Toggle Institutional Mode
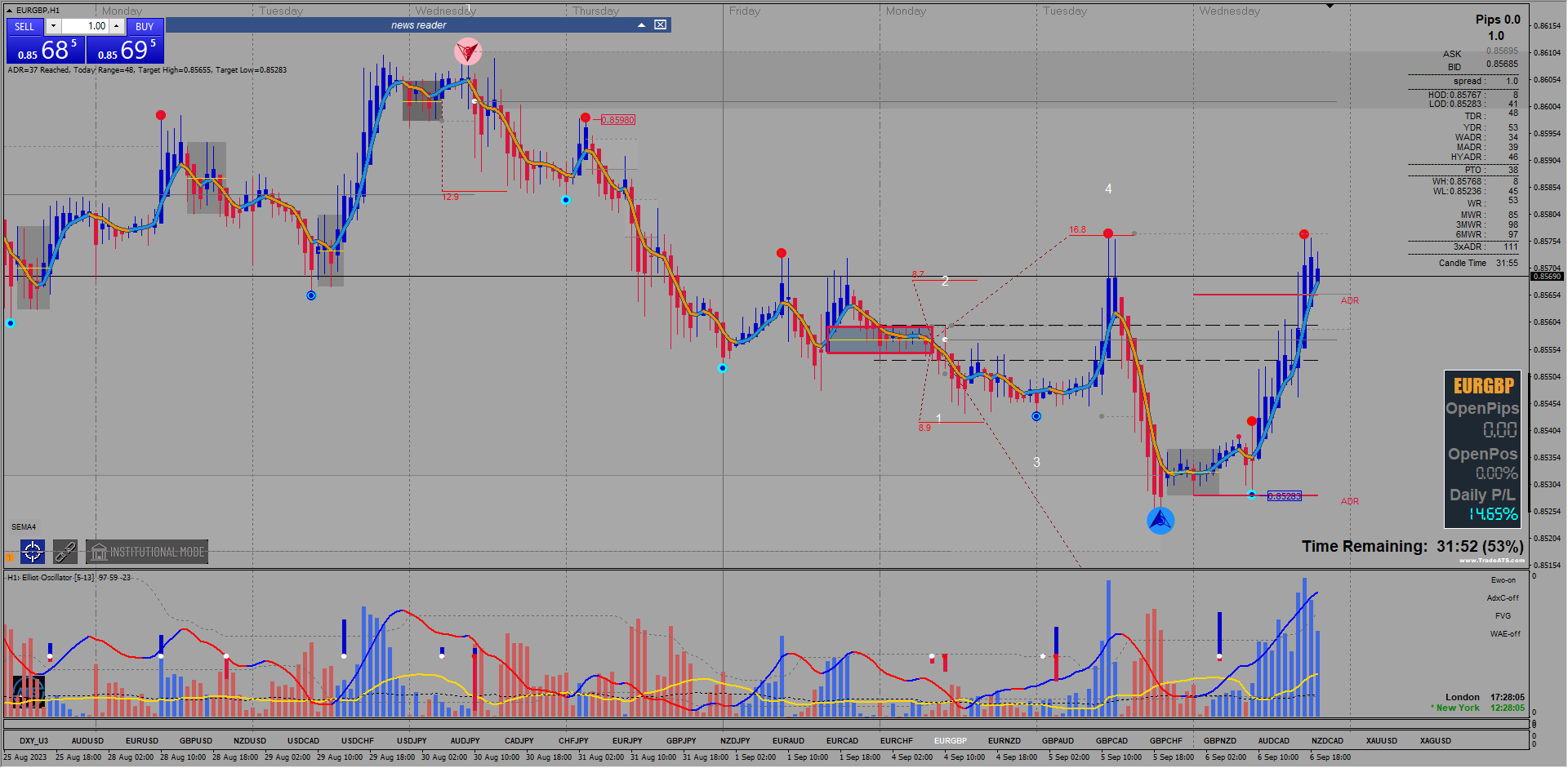 147,552
